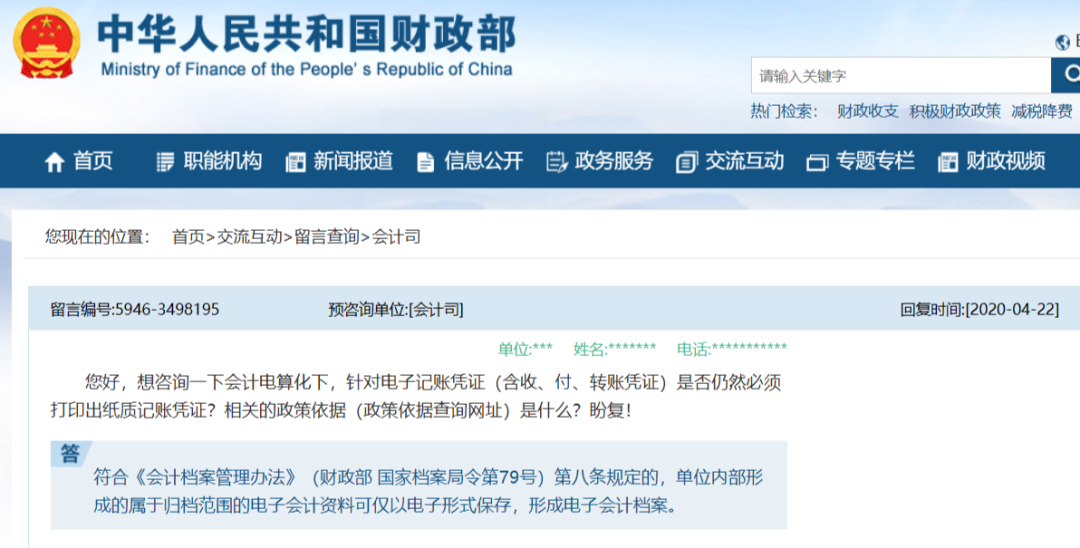The image size is (1080, 548).
Task: Click the search magnifier button
Action: pyautogui.click(x=1066, y=75)
